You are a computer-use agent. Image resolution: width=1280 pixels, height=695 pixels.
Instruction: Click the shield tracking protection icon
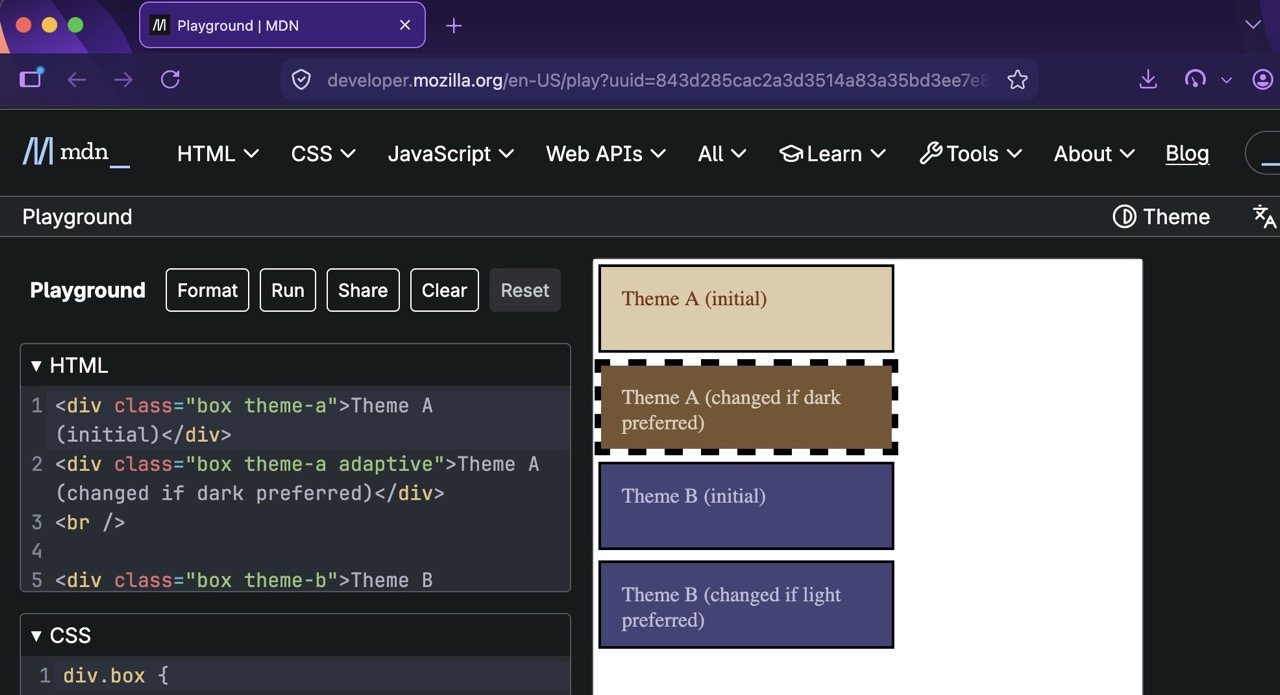[x=301, y=80]
